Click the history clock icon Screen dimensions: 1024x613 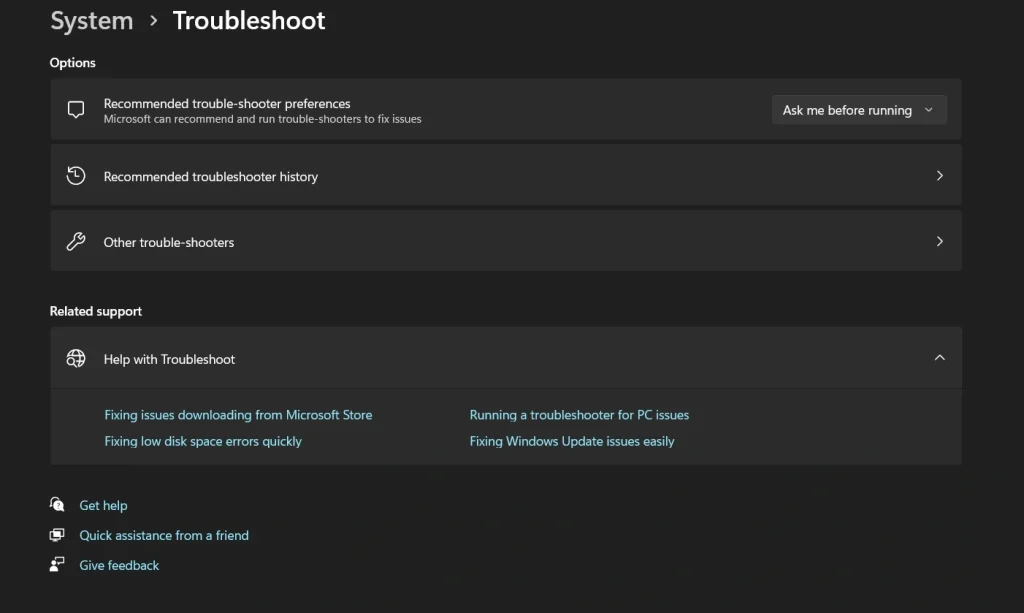point(76,176)
